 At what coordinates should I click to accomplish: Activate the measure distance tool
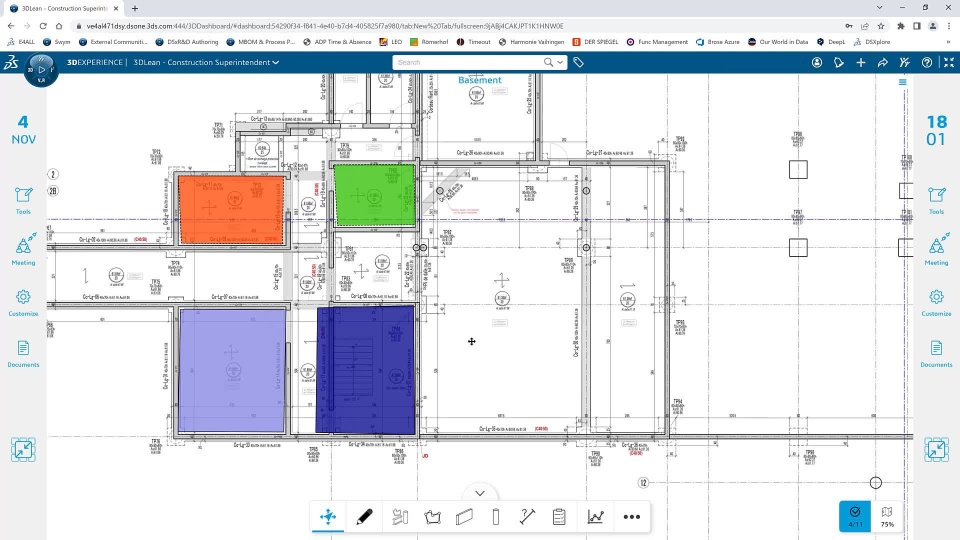pyautogui.click(x=527, y=517)
